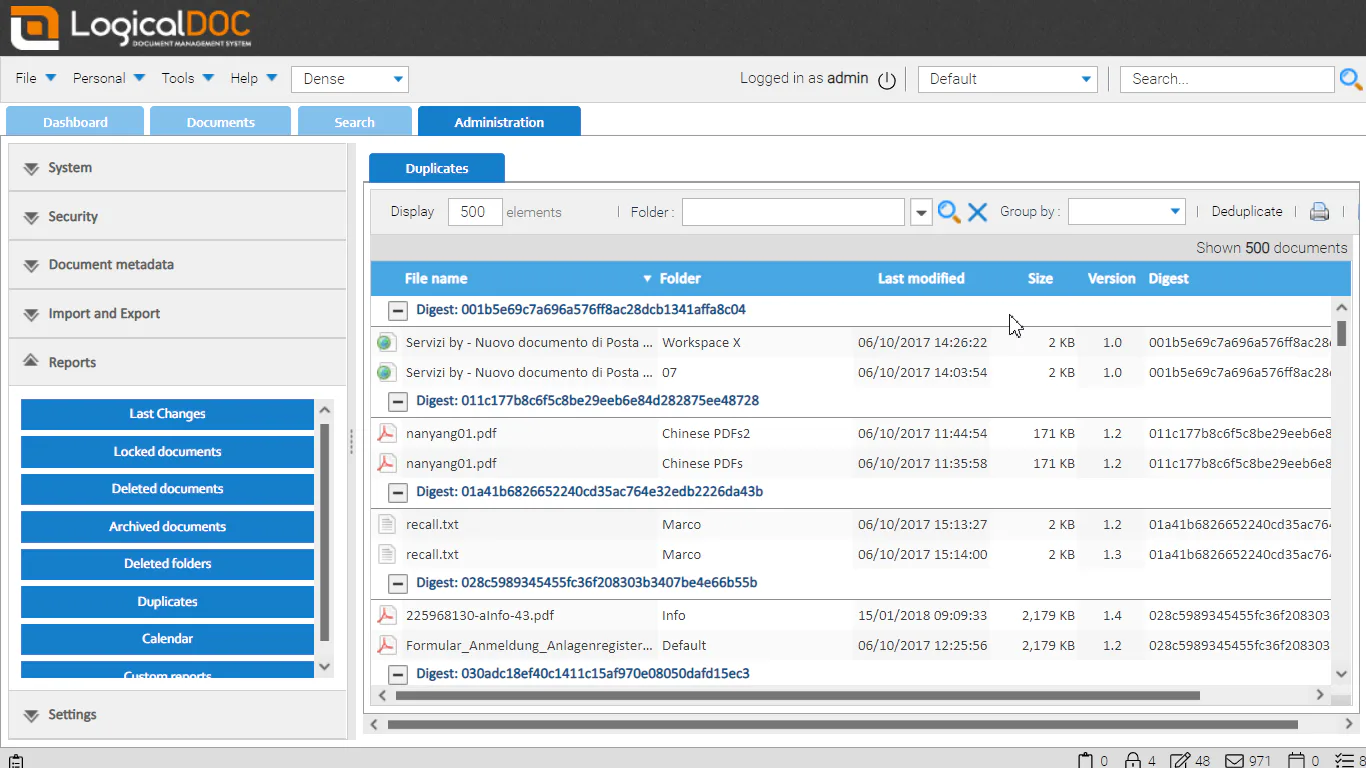Viewport: 1366px width, 768px height.
Task: Collapse the digest group for recall.txt entries
Action: pos(397,492)
